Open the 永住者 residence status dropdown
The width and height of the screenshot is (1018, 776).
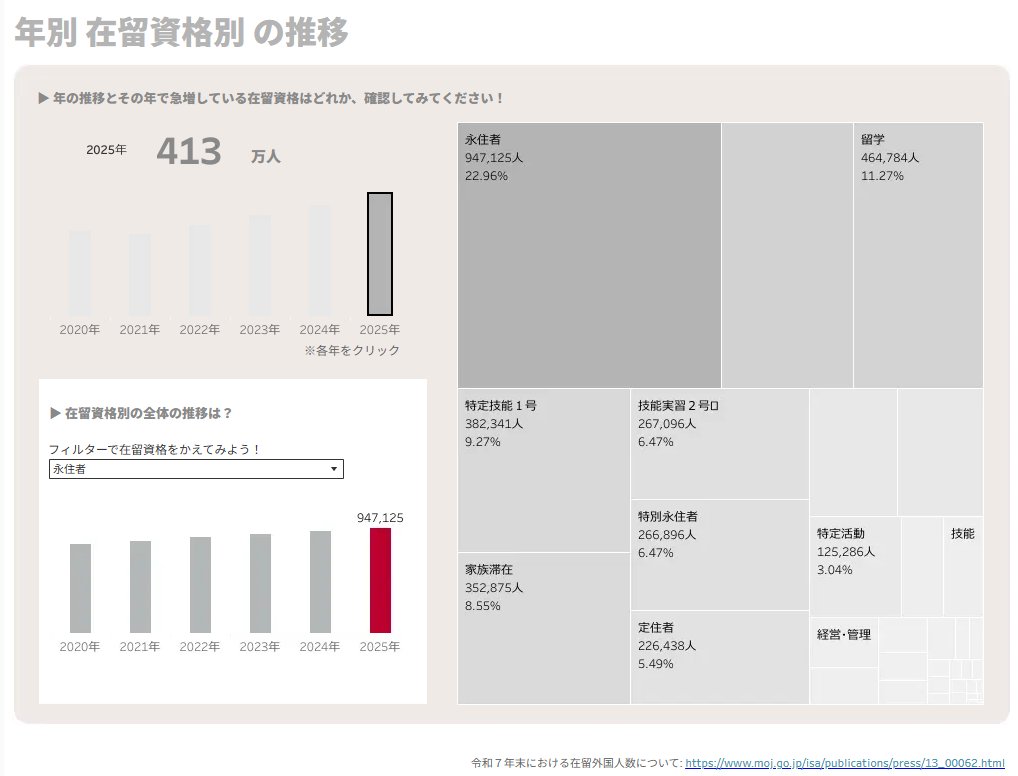pyautogui.click(x=196, y=469)
